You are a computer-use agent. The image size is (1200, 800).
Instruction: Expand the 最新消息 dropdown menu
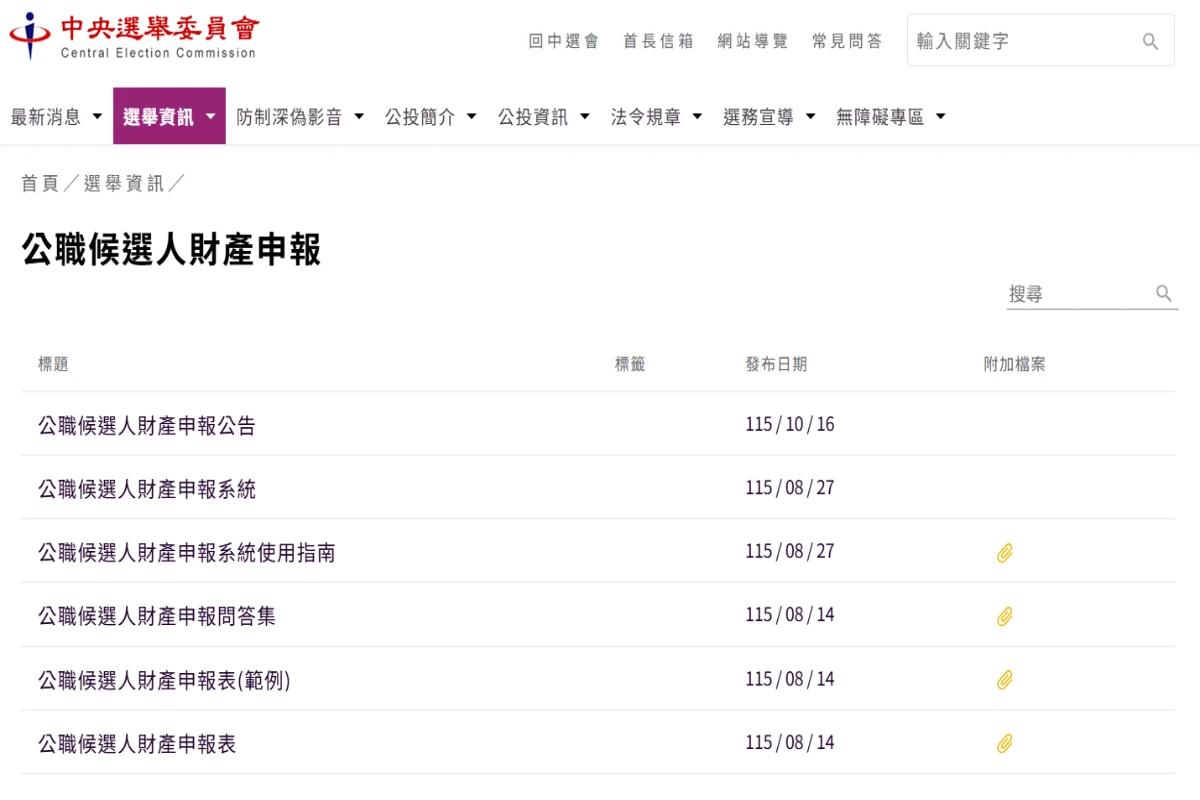57,117
